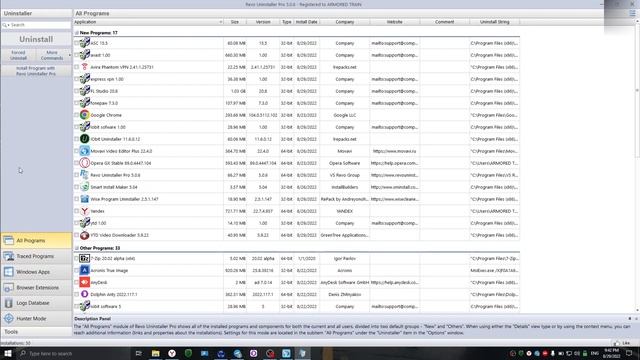
Task: Open Browser Extensions in the sidebar
Action: click(36, 287)
